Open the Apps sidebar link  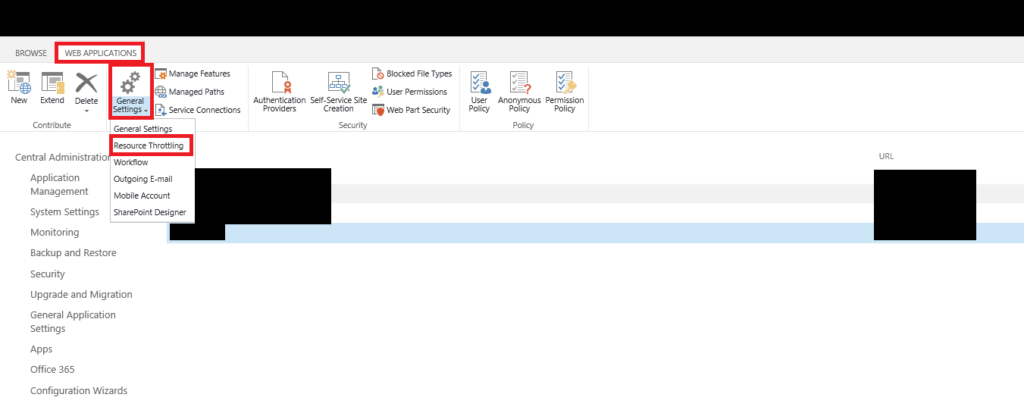[x=41, y=349]
